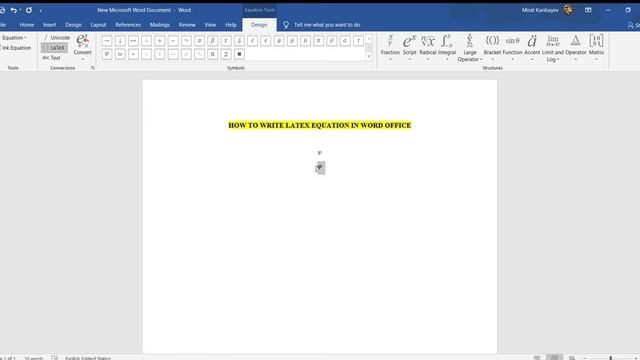Screen dimensions: 640x360
Task: Insert the vertical ellipsis symbol
Action: (x=160, y=54)
